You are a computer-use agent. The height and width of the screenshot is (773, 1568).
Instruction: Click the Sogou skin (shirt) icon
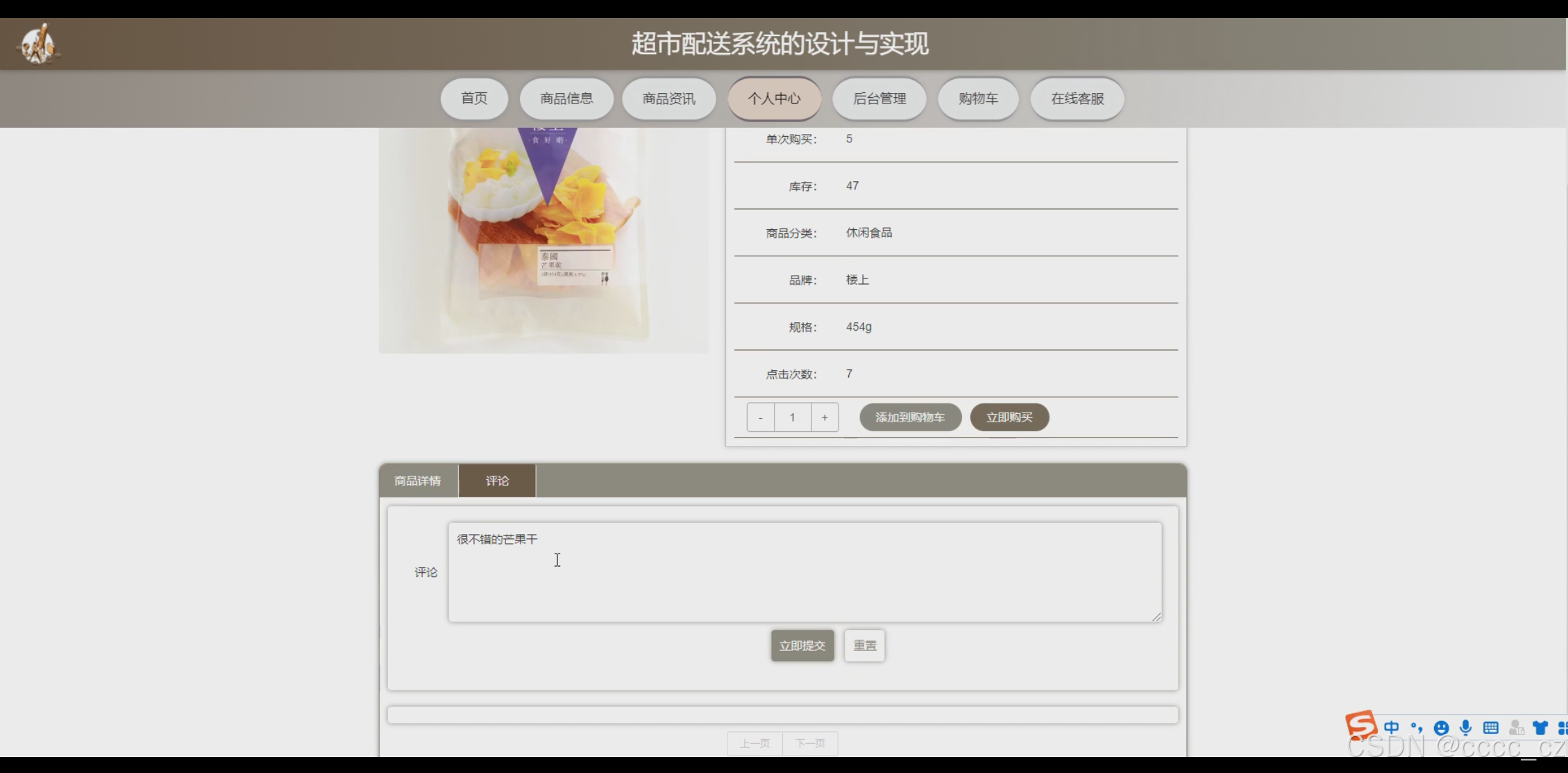pyautogui.click(x=1540, y=727)
